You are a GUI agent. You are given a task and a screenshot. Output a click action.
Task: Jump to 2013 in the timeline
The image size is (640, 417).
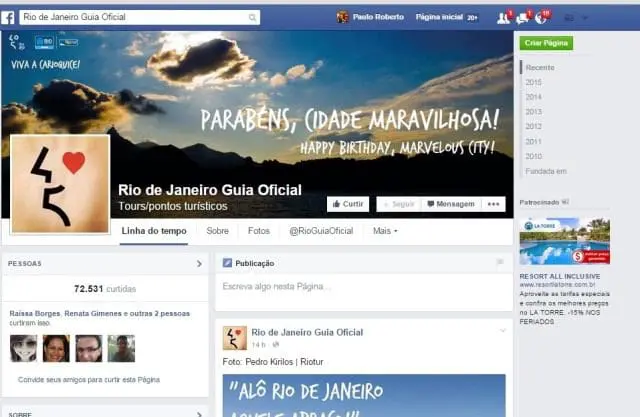(533, 112)
